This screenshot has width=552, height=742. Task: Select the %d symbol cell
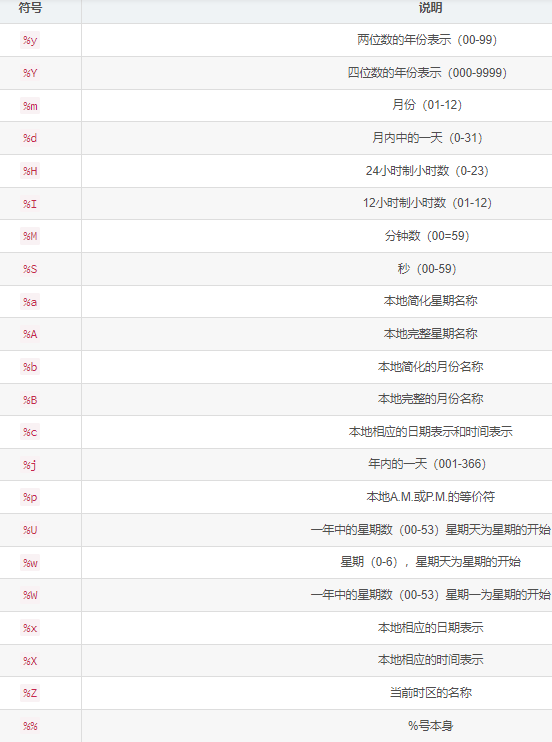point(30,138)
